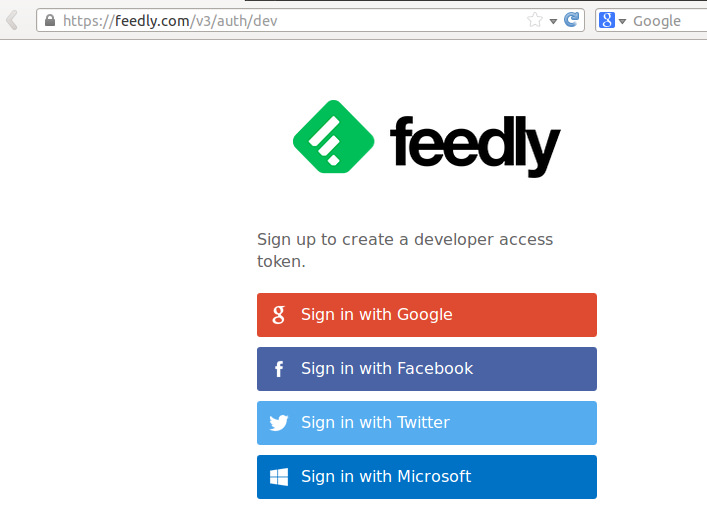This screenshot has width=707, height=512.
Task: Sign in with Twitter
Action: pyautogui.click(x=427, y=423)
